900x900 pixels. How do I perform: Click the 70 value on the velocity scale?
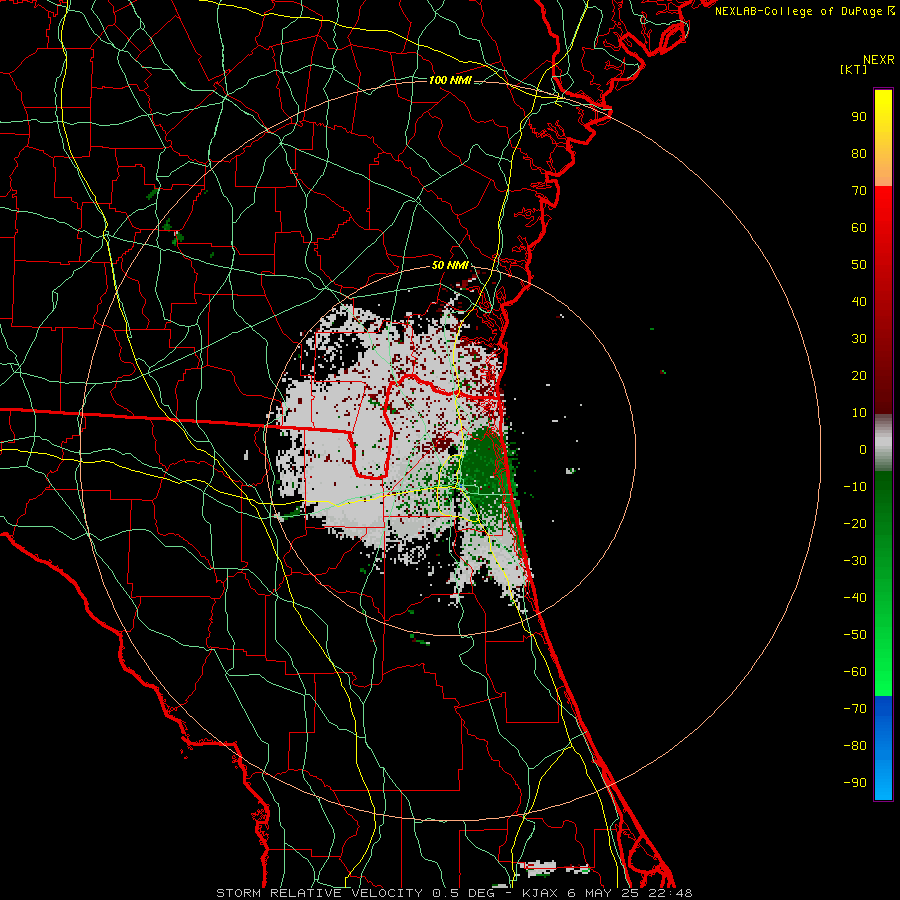tap(859, 191)
